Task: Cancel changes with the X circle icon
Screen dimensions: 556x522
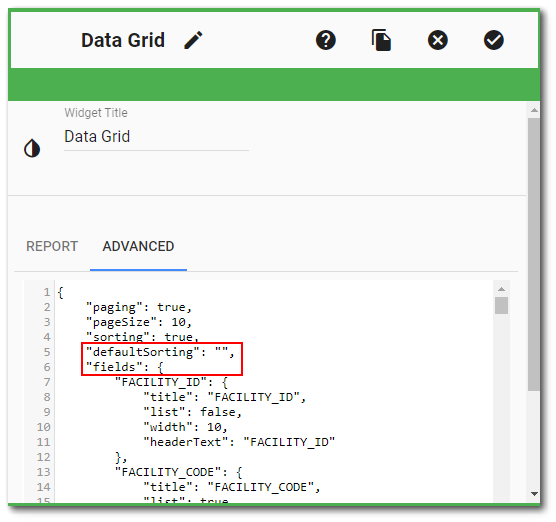Action: click(438, 40)
